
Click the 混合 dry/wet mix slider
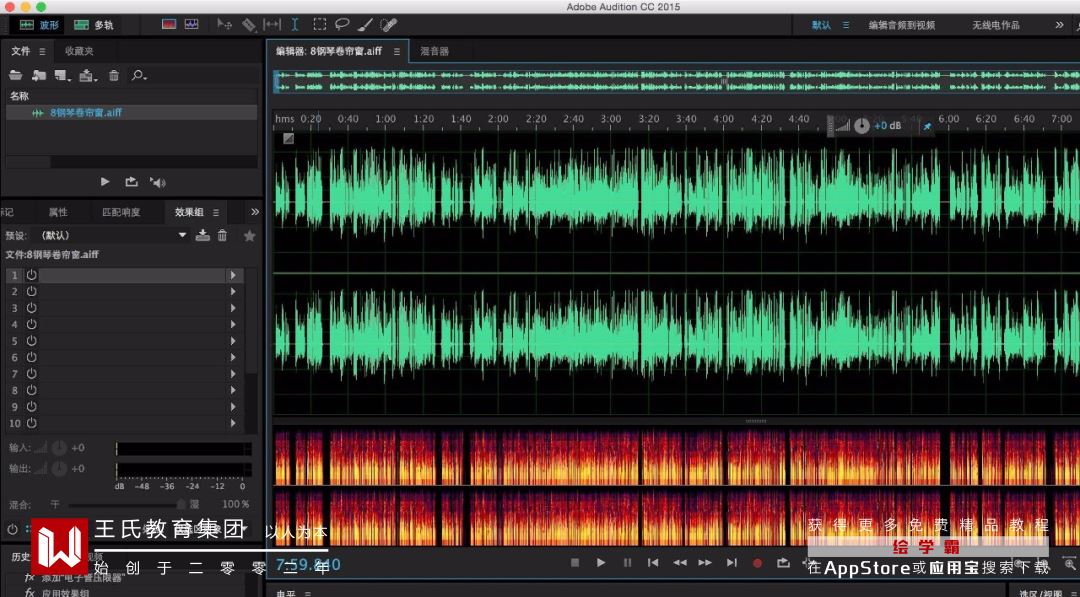click(x=127, y=505)
